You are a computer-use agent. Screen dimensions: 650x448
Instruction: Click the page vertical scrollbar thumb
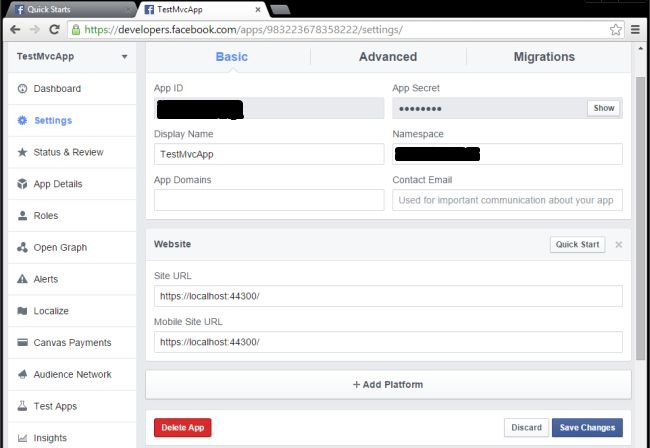(x=640, y=218)
